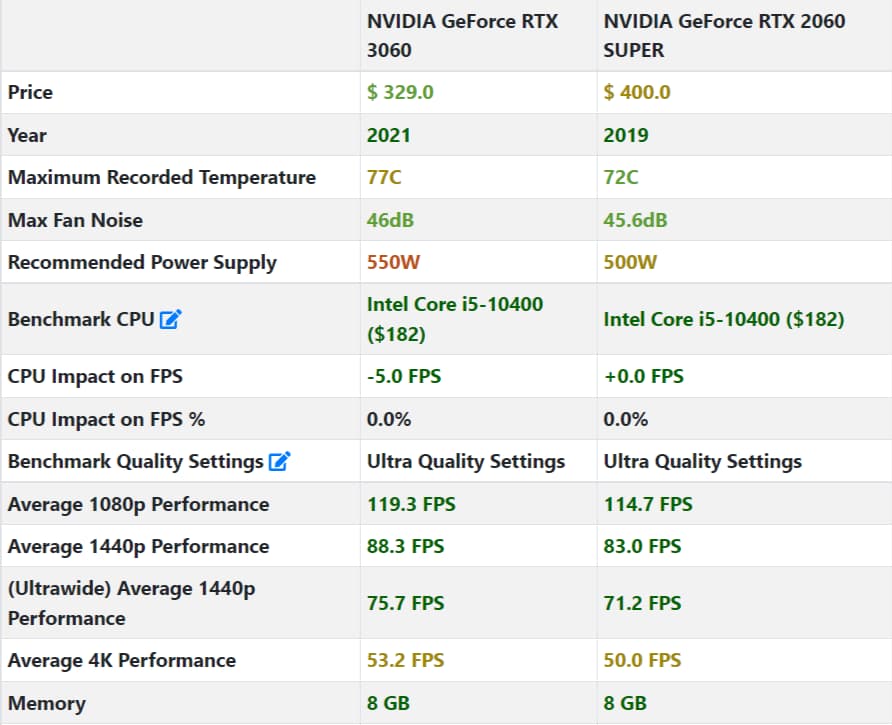The height and width of the screenshot is (725, 892).
Task: Click the 75.7 FPS ultrawide performance value
Action: click(x=406, y=603)
